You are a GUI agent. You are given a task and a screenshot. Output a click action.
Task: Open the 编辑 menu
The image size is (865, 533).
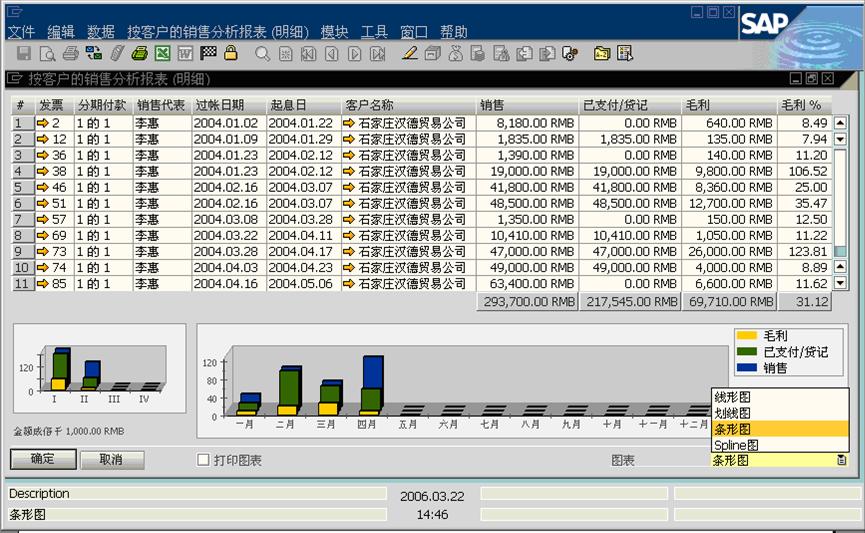point(61,32)
